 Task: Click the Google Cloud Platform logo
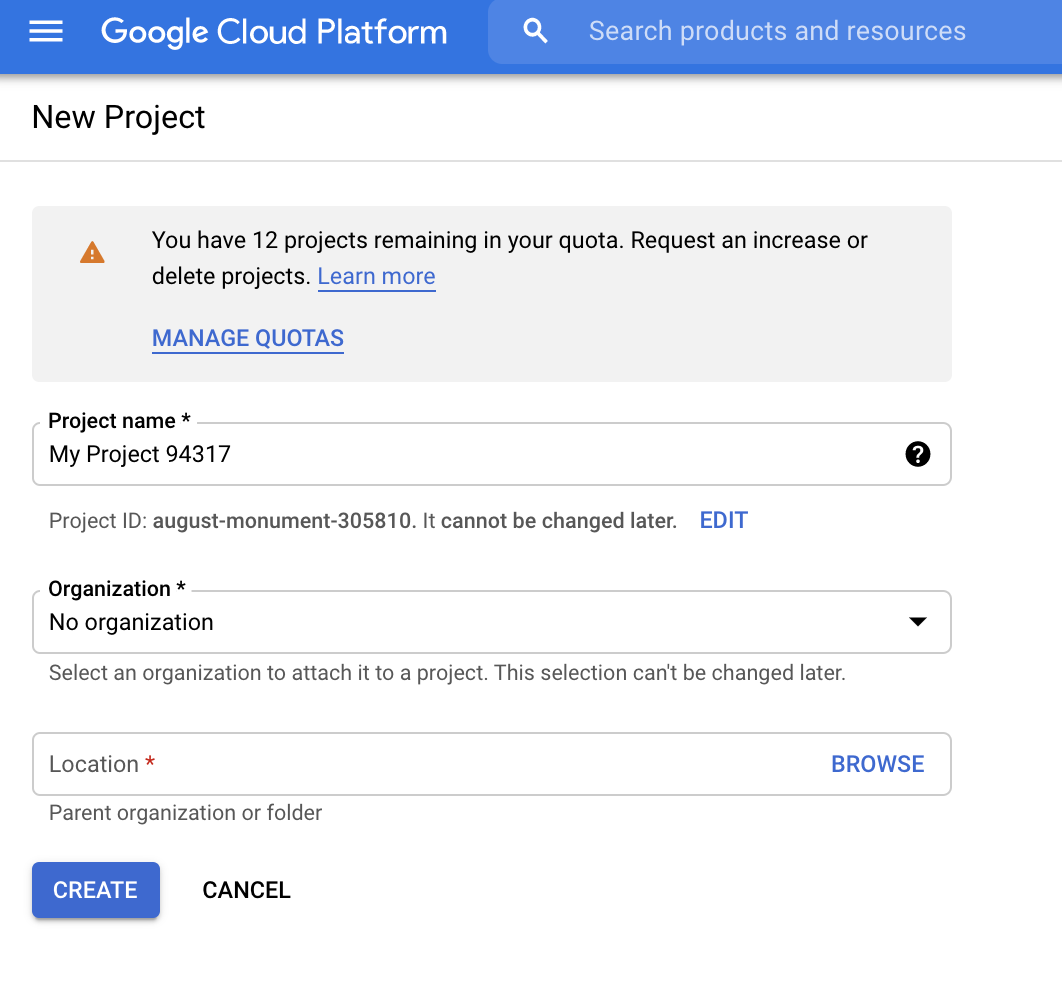pos(274,32)
